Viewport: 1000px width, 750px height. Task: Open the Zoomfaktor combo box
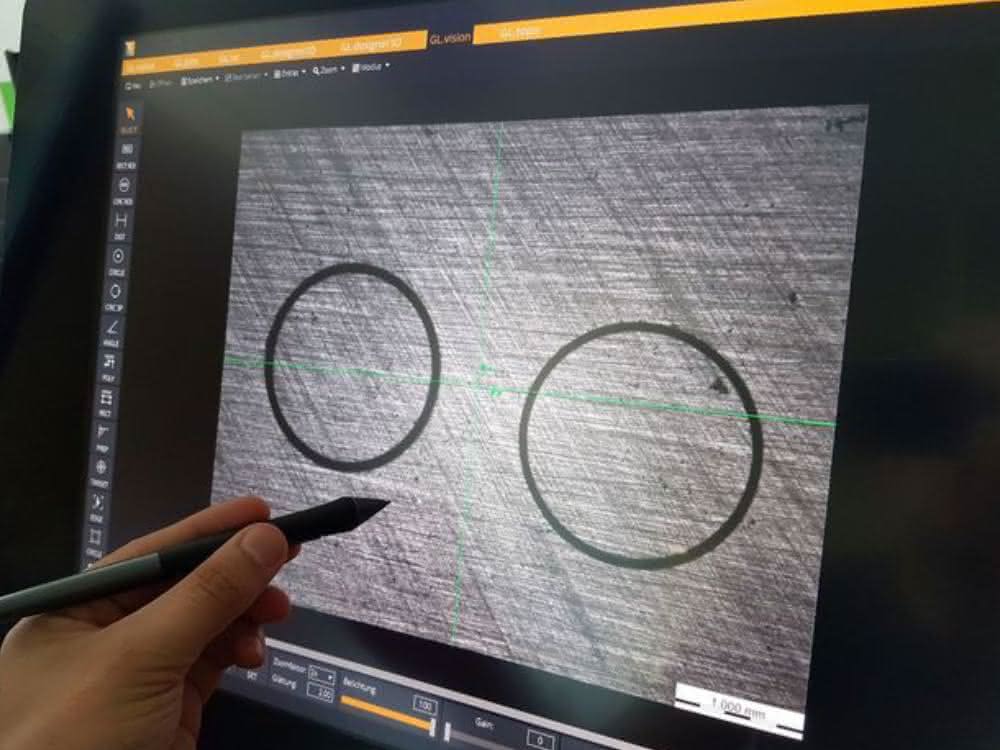click(321, 675)
